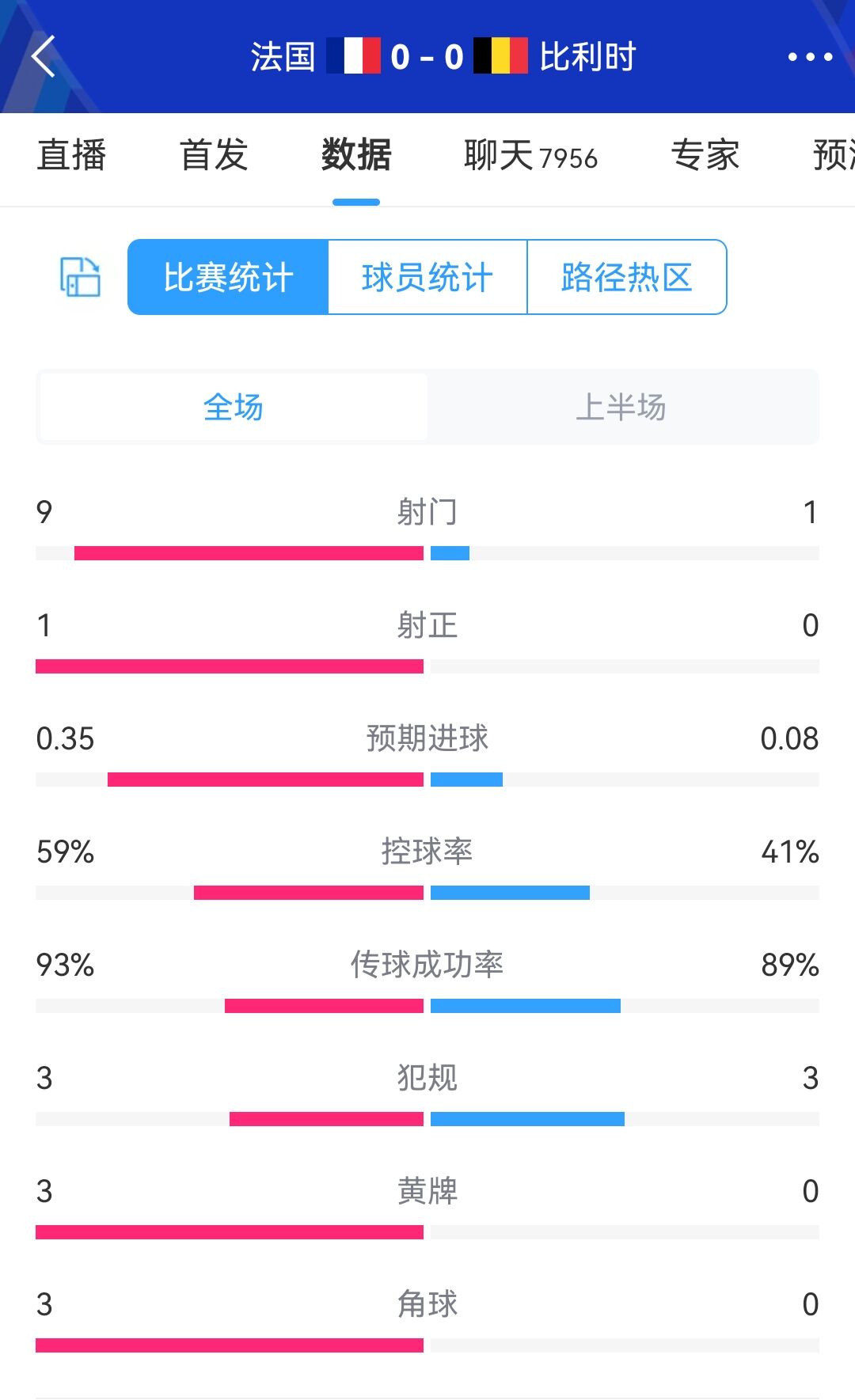The width and height of the screenshot is (855, 1400).
Task: Tap the layout switch icon beside 比赛统计
Action: (x=81, y=277)
